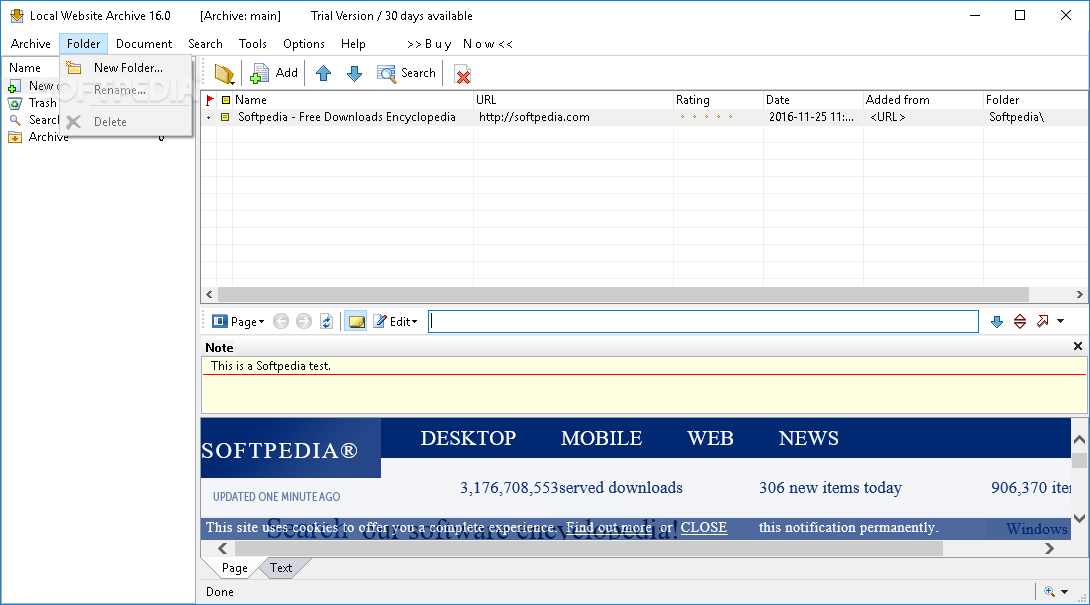Click the 2016-11-25 date cell

[x=811, y=117]
